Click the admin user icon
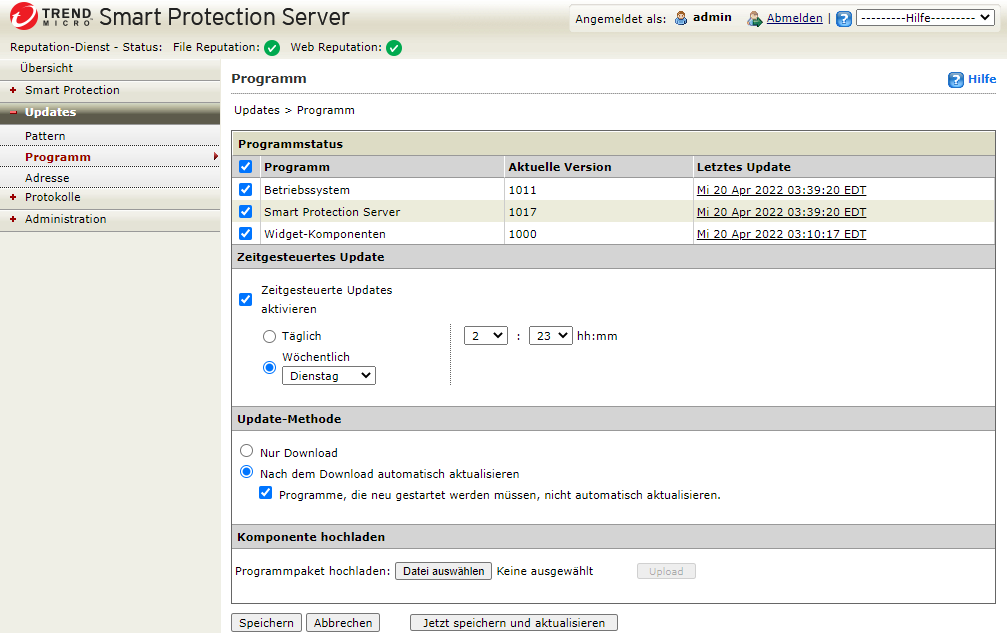Image resolution: width=1007 pixels, height=633 pixels. pyautogui.click(x=681, y=18)
